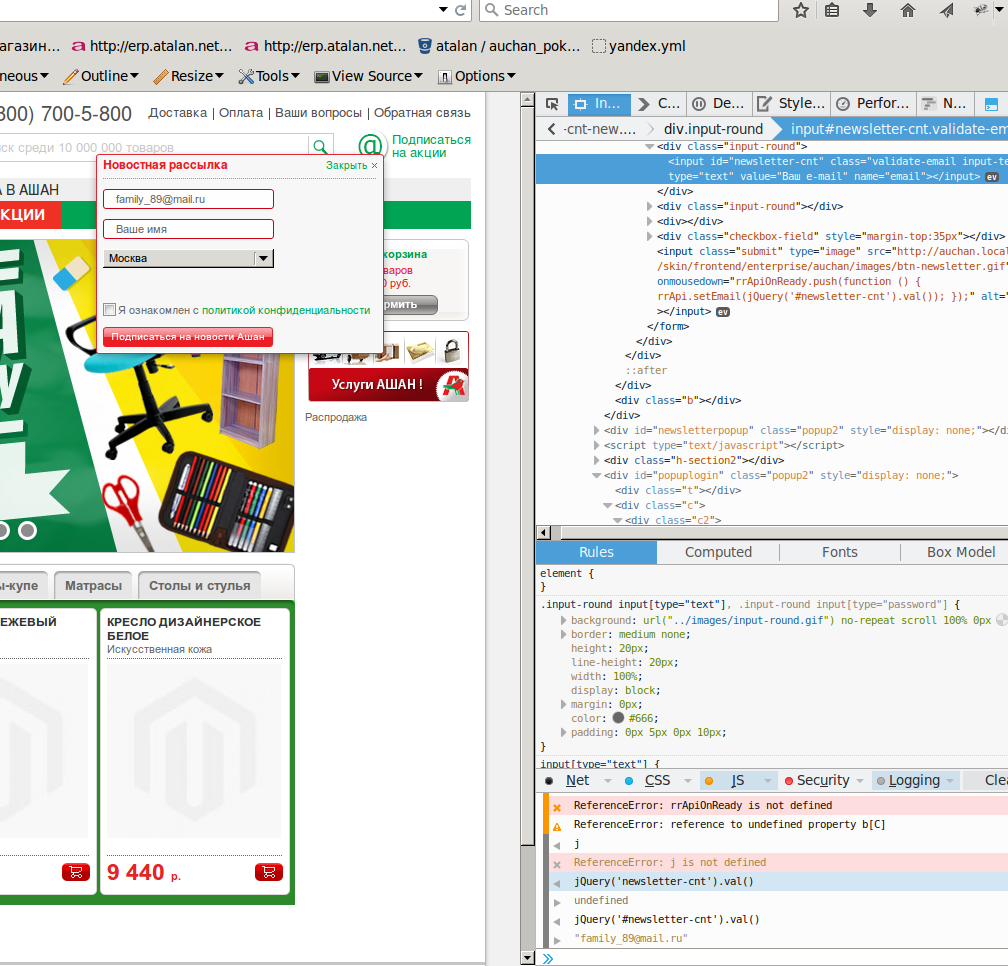This screenshot has width=1008, height=966.
Task: Toggle the devtools split console icon
Action: pos(991,104)
